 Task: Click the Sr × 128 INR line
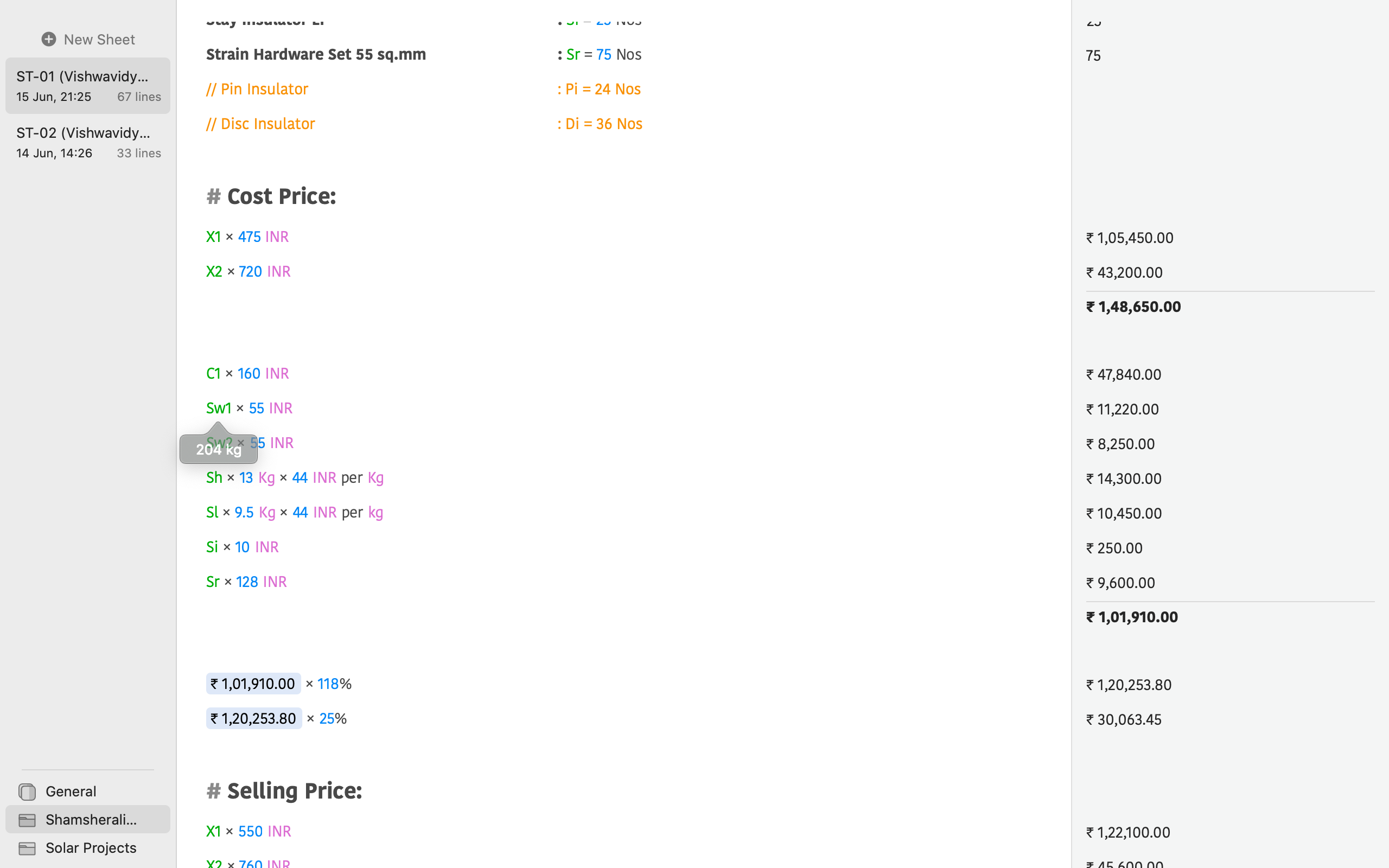click(x=246, y=582)
